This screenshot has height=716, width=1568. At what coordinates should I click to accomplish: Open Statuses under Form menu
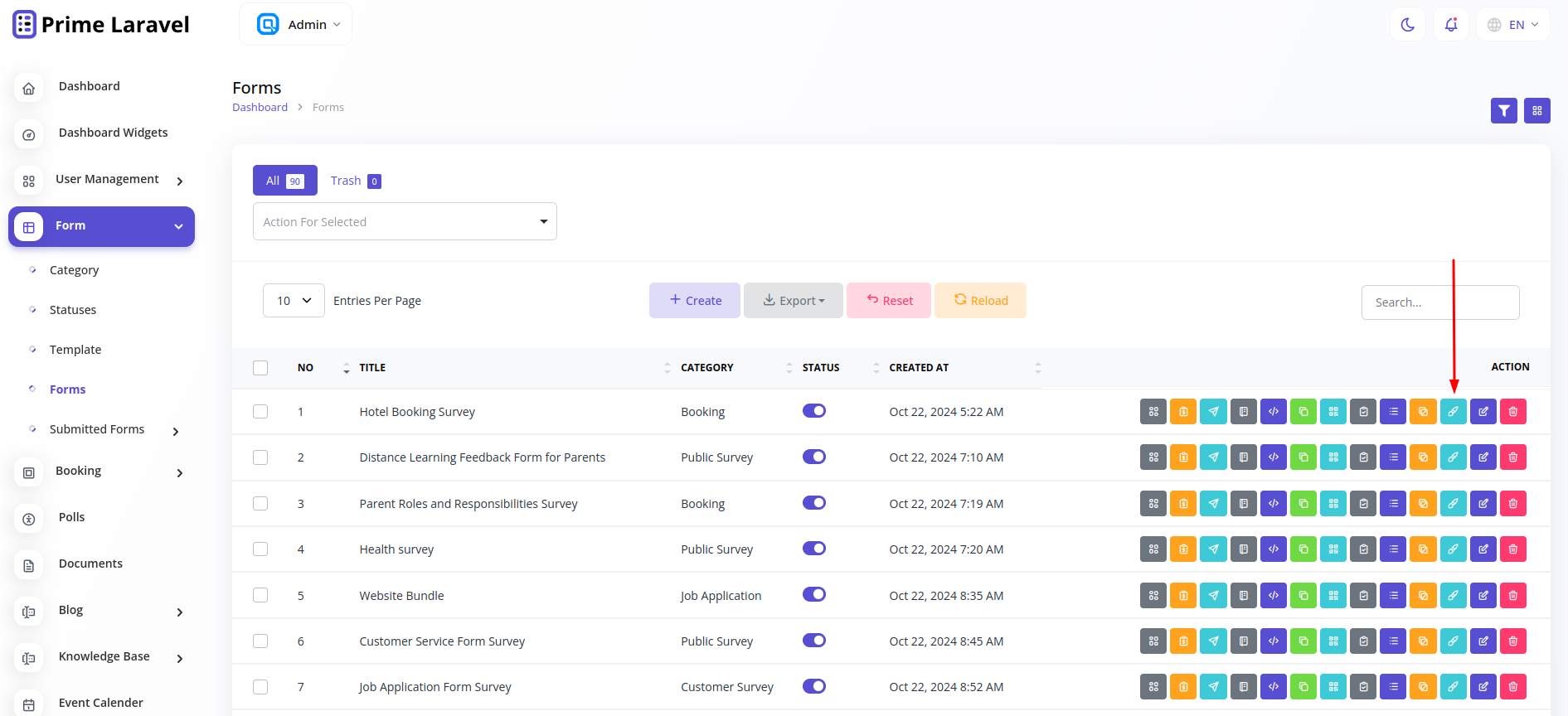73,310
